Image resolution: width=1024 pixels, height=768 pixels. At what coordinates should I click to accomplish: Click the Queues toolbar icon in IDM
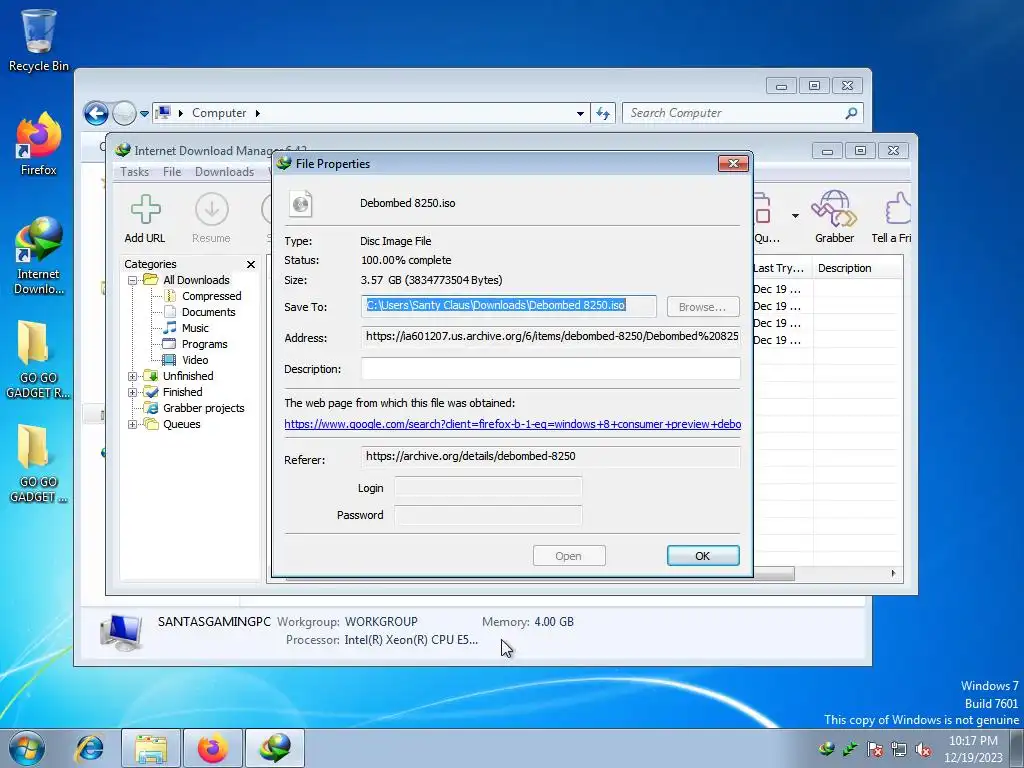765,218
